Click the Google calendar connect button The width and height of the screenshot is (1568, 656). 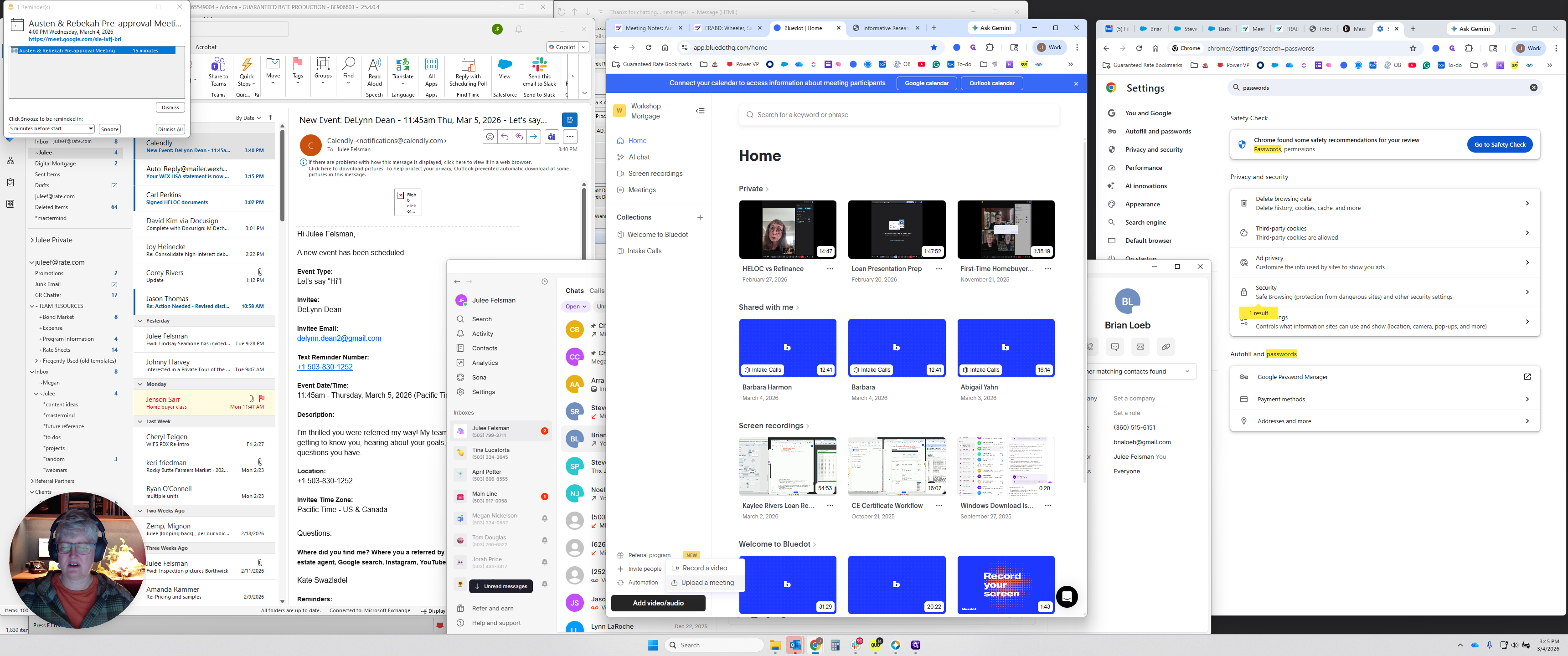pyautogui.click(x=926, y=83)
